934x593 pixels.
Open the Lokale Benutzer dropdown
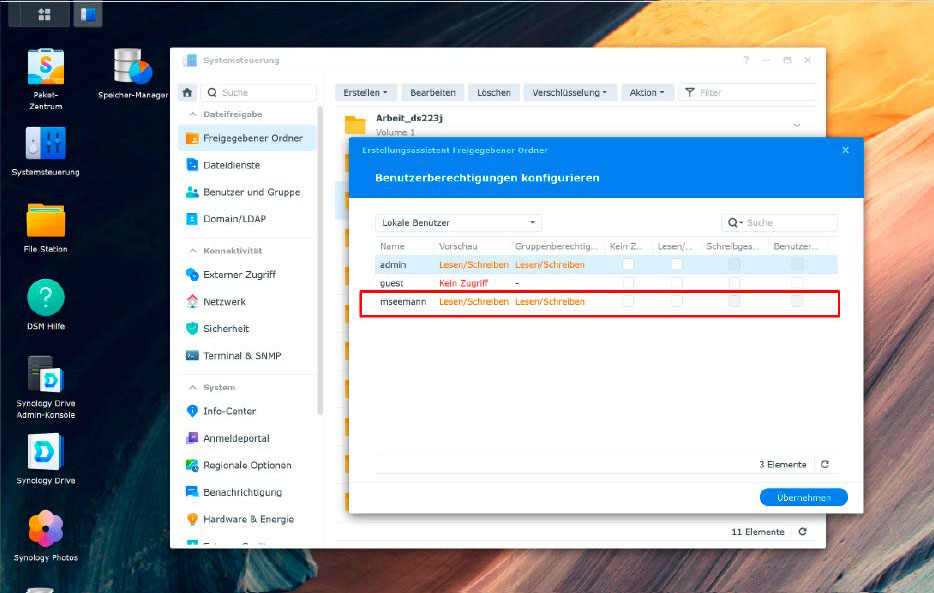(457, 222)
